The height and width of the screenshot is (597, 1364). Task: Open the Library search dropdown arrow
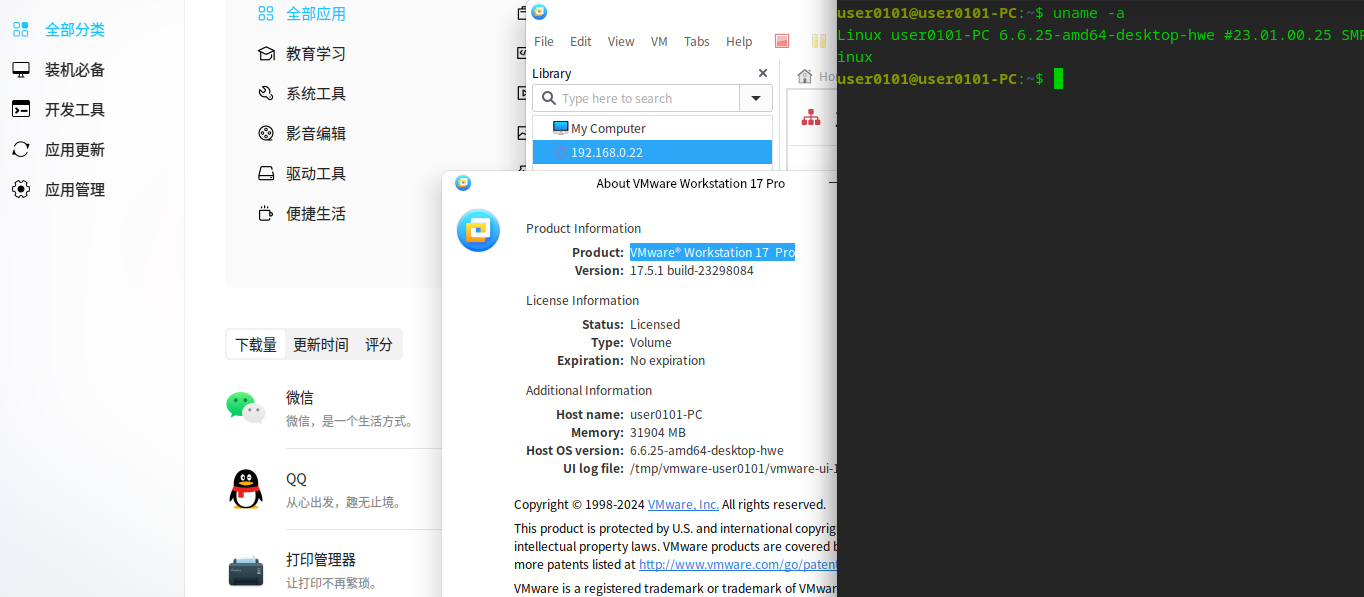point(755,98)
